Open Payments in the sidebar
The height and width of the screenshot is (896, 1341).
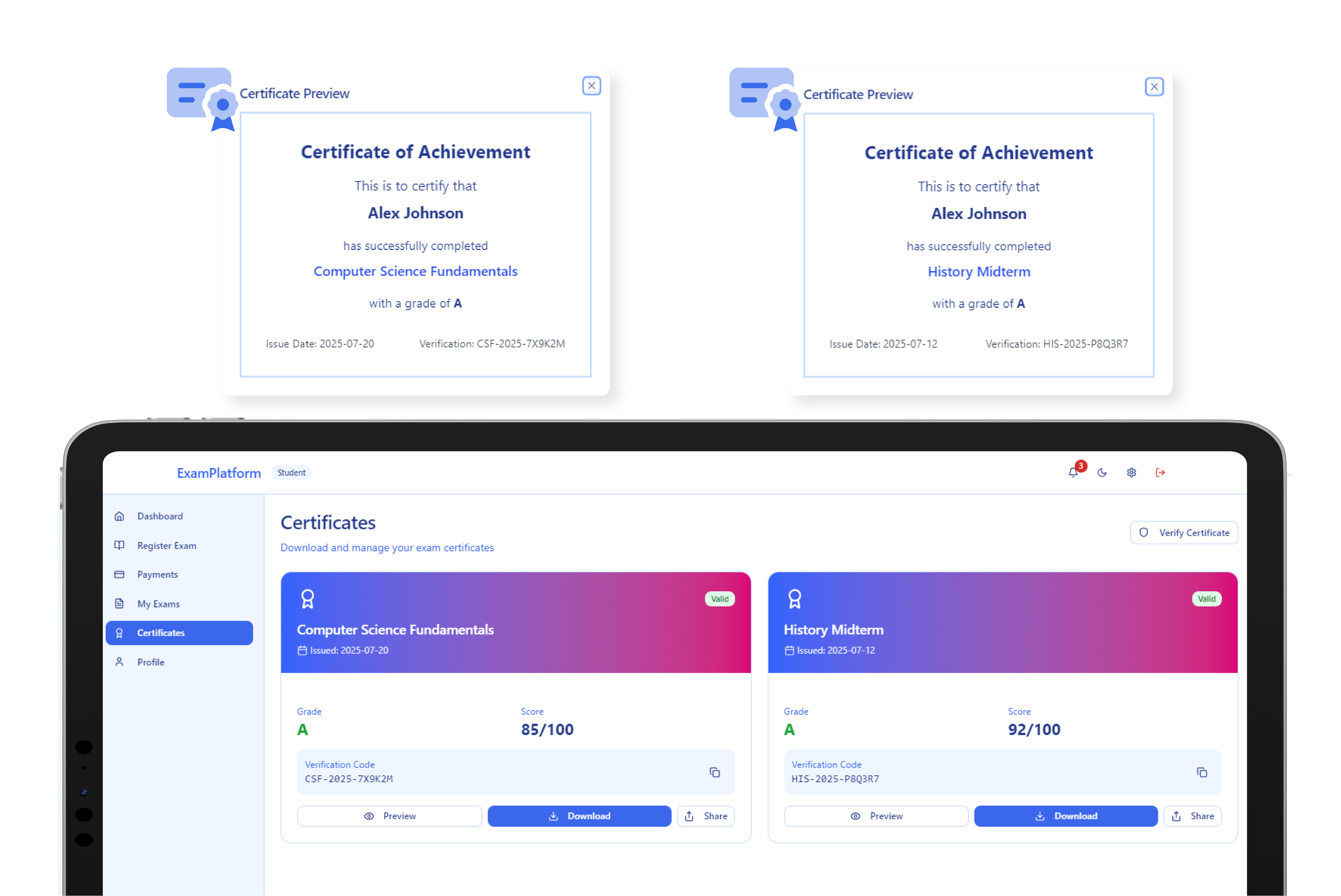point(179,574)
